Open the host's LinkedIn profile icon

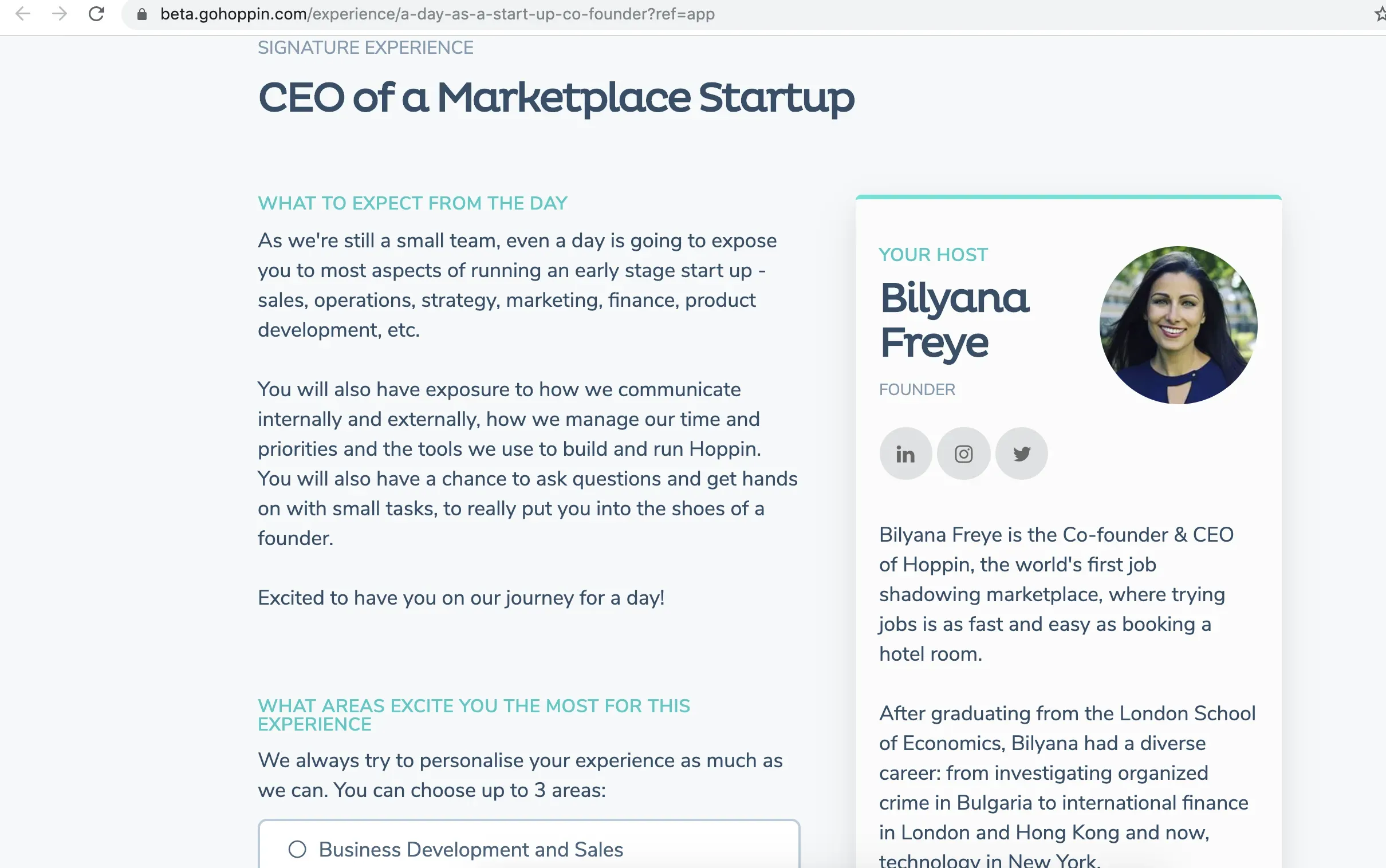[x=905, y=453]
